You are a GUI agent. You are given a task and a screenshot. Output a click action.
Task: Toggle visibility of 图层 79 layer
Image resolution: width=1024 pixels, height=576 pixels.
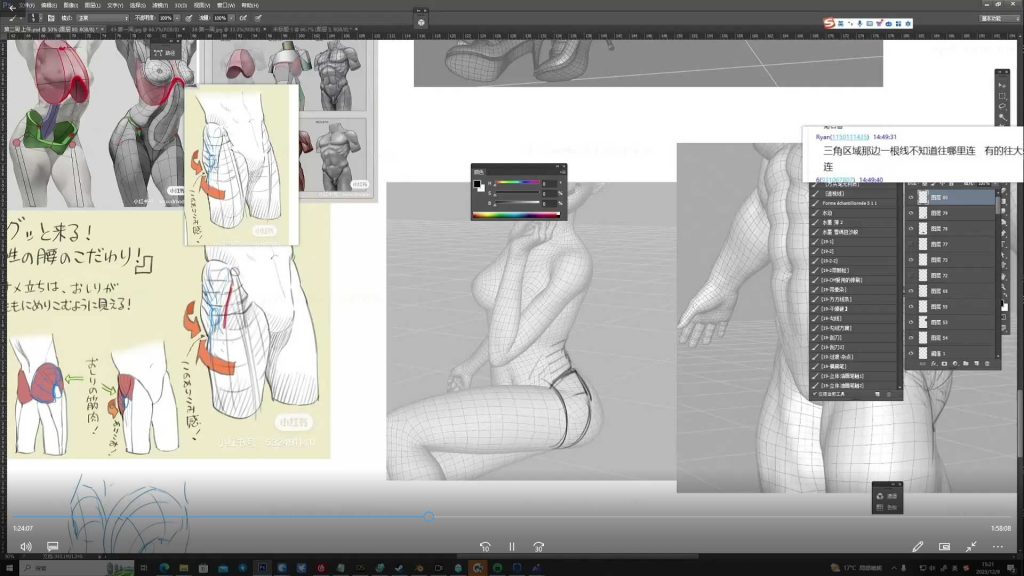pyautogui.click(x=911, y=213)
